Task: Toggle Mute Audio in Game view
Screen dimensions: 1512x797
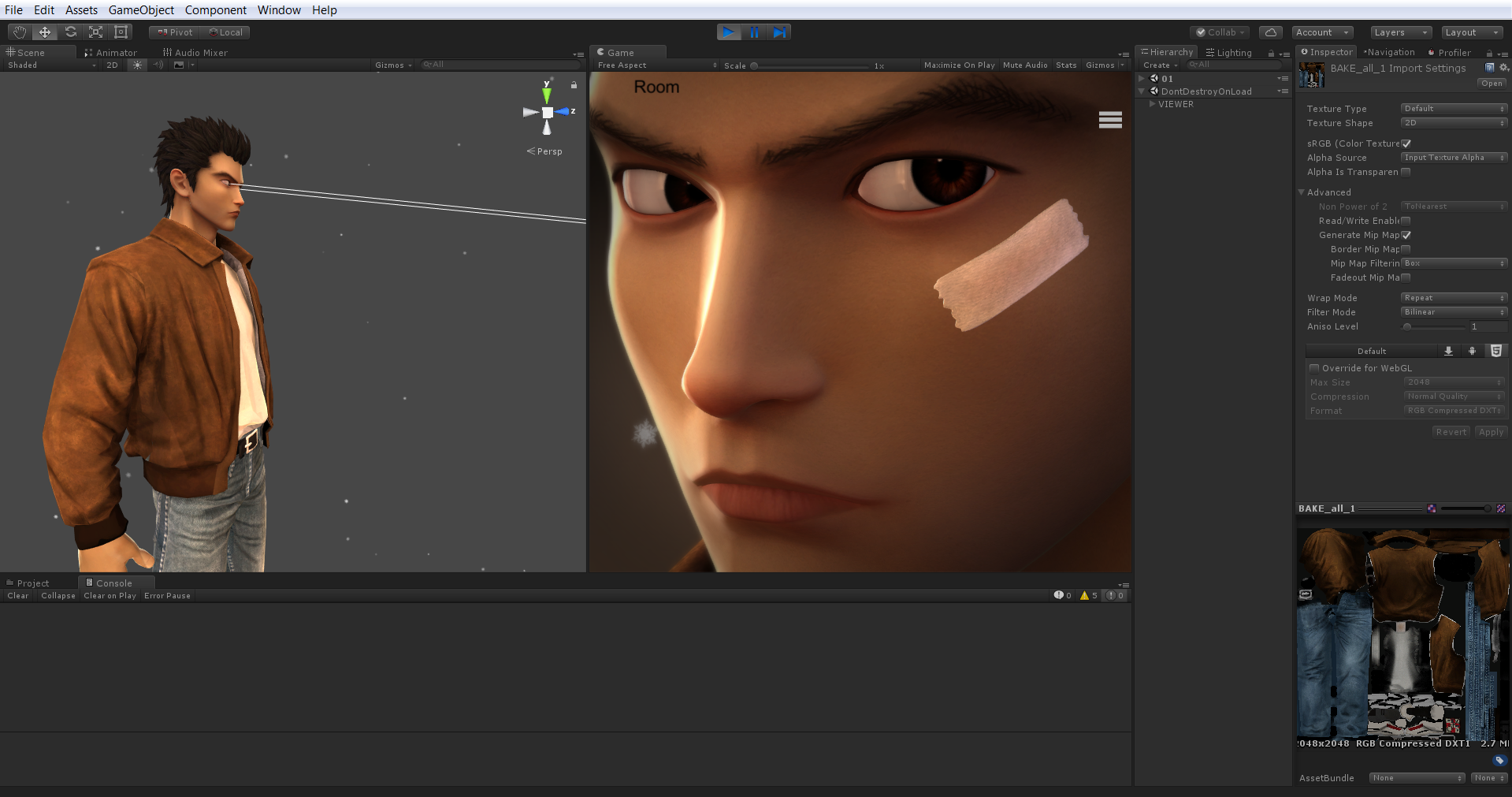Action: 1025,65
